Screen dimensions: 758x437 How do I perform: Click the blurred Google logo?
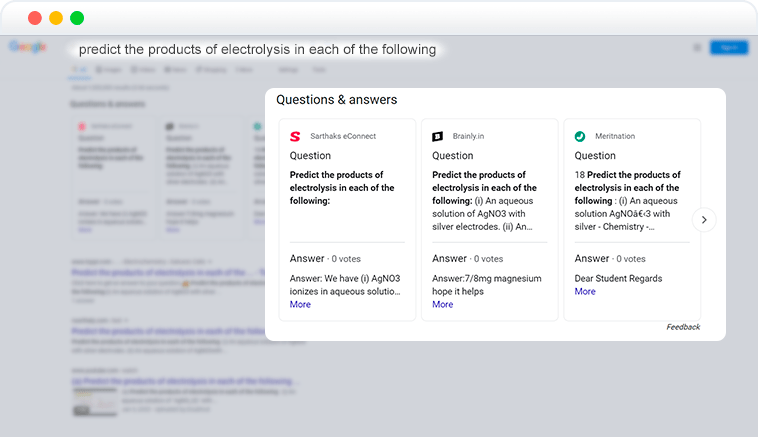coord(28,46)
